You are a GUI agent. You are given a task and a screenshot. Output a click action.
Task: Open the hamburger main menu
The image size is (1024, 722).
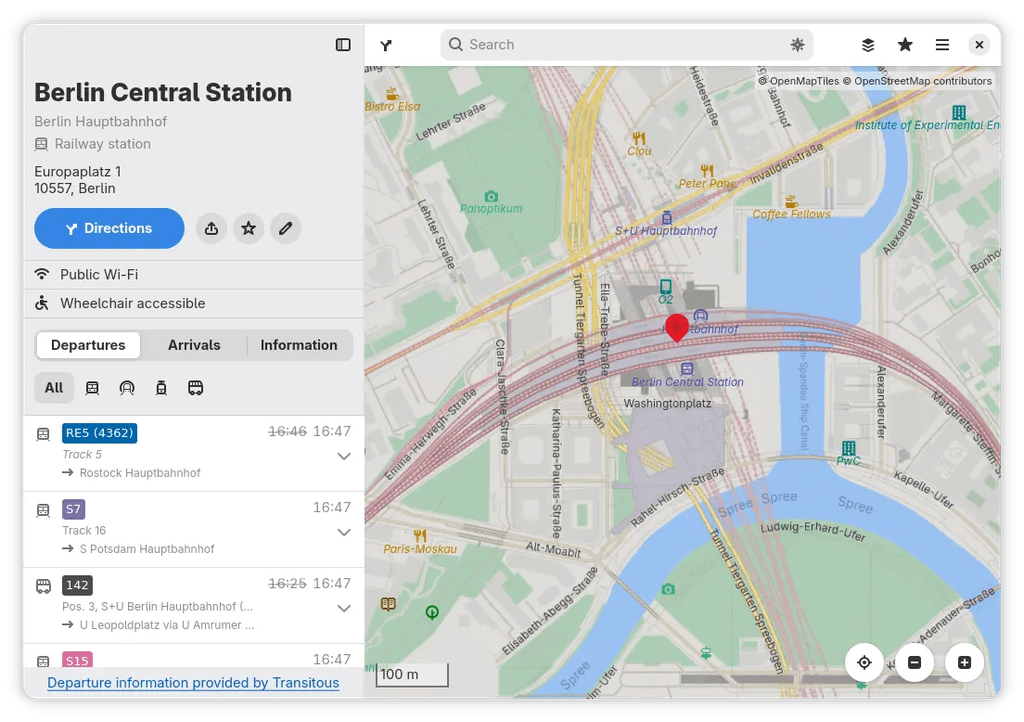[942, 44]
